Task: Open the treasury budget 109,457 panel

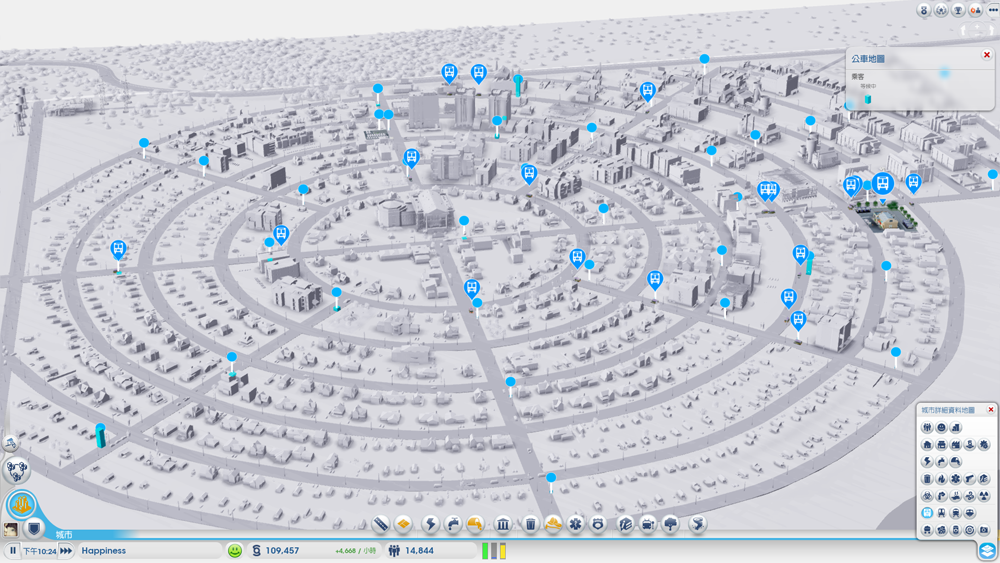Action: tap(316, 550)
